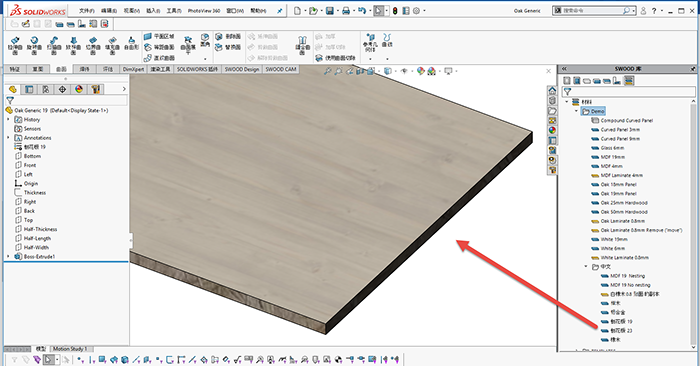Viewport: 700px width, 366px height.
Task: Select the Extruded Surface tool in the ribbon
Action: (15, 45)
